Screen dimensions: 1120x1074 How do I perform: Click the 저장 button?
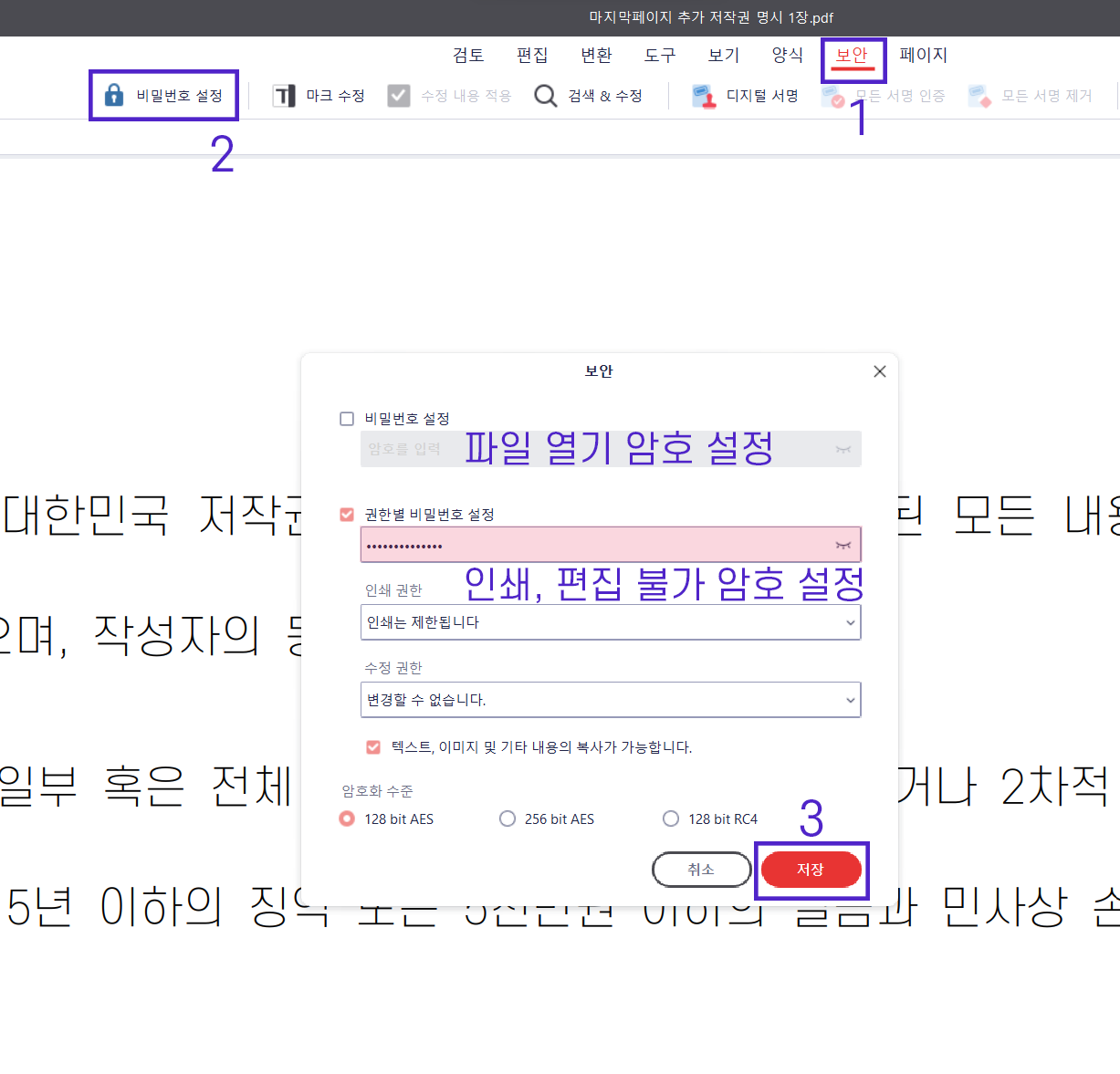pos(811,870)
